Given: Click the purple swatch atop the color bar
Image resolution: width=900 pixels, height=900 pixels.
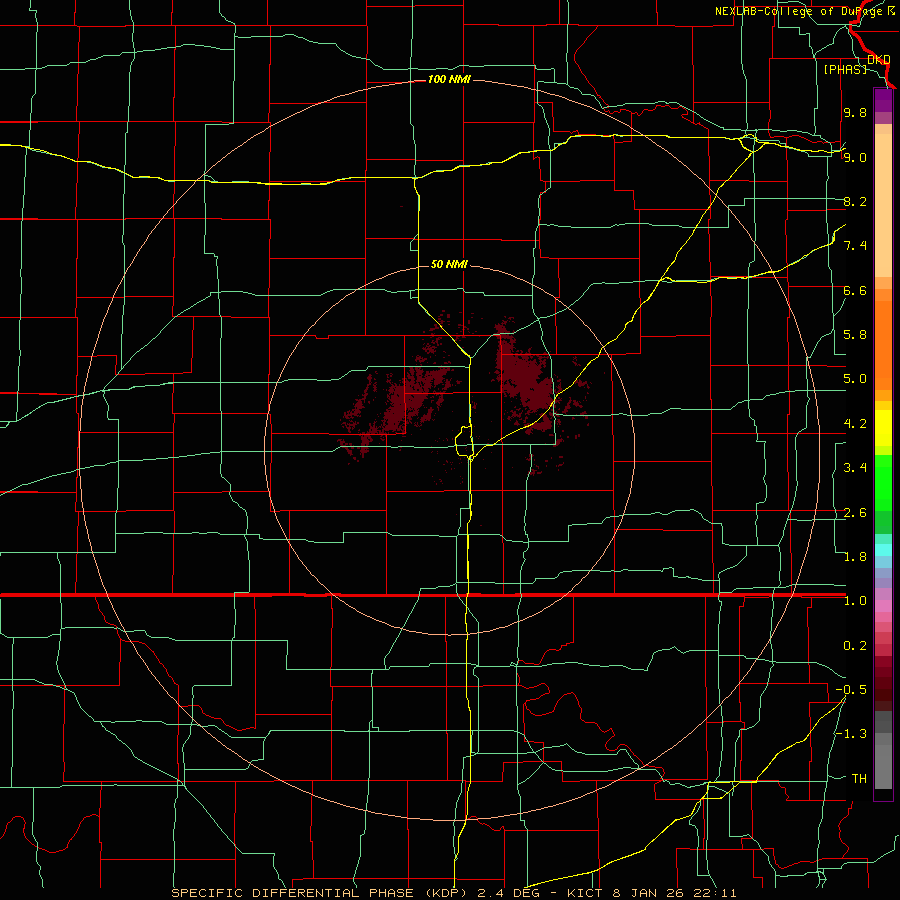Looking at the screenshot, I should tap(883, 100).
